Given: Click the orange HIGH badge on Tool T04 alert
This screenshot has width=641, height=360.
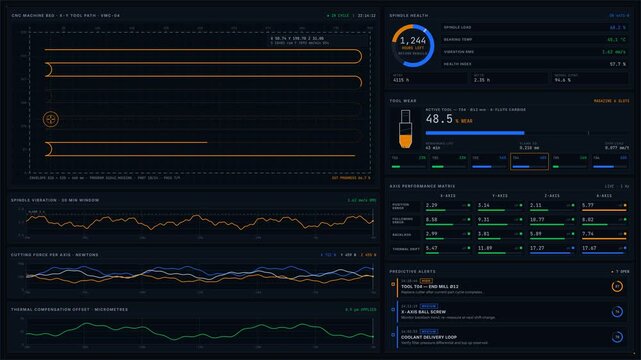Looking at the screenshot, I should pos(426,281).
